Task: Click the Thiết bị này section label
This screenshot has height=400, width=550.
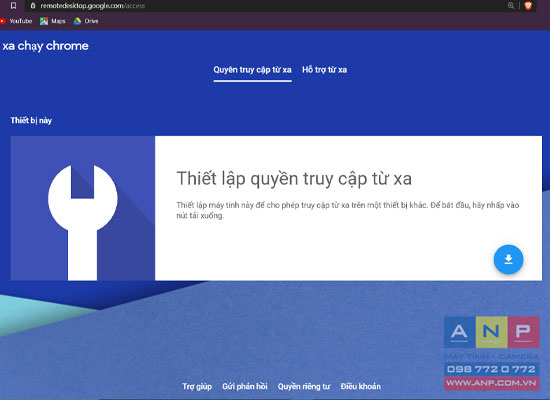Action: pos(31,121)
